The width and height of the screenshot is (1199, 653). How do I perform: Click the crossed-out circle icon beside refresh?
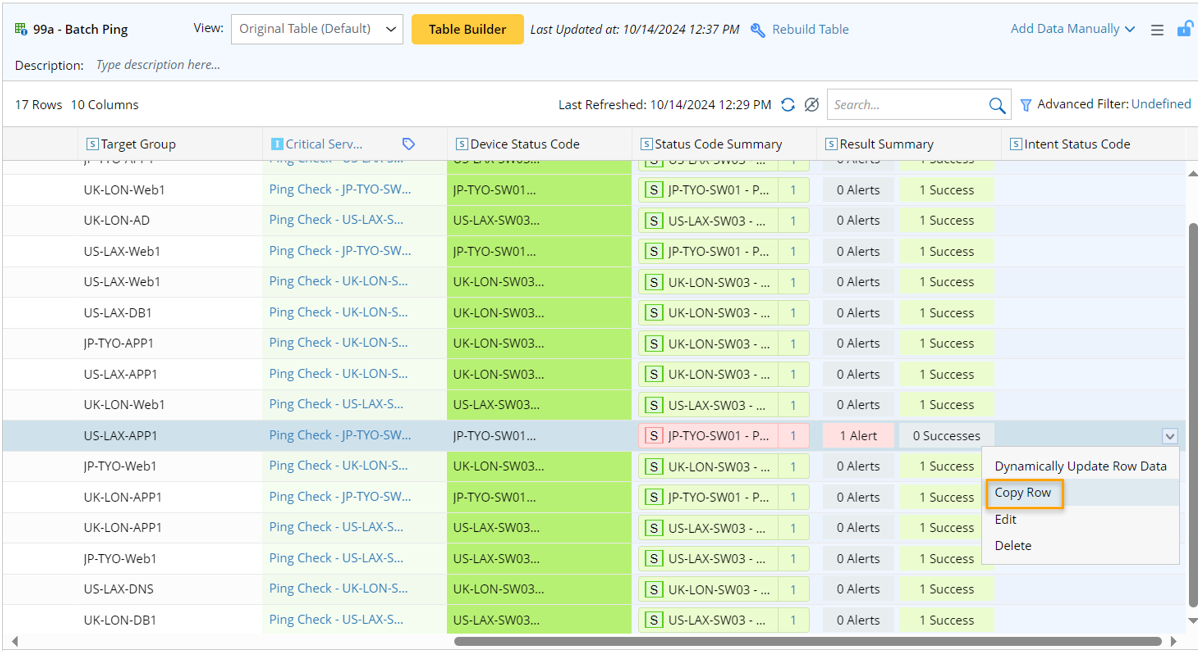pyautogui.click(x=812, y=105)
